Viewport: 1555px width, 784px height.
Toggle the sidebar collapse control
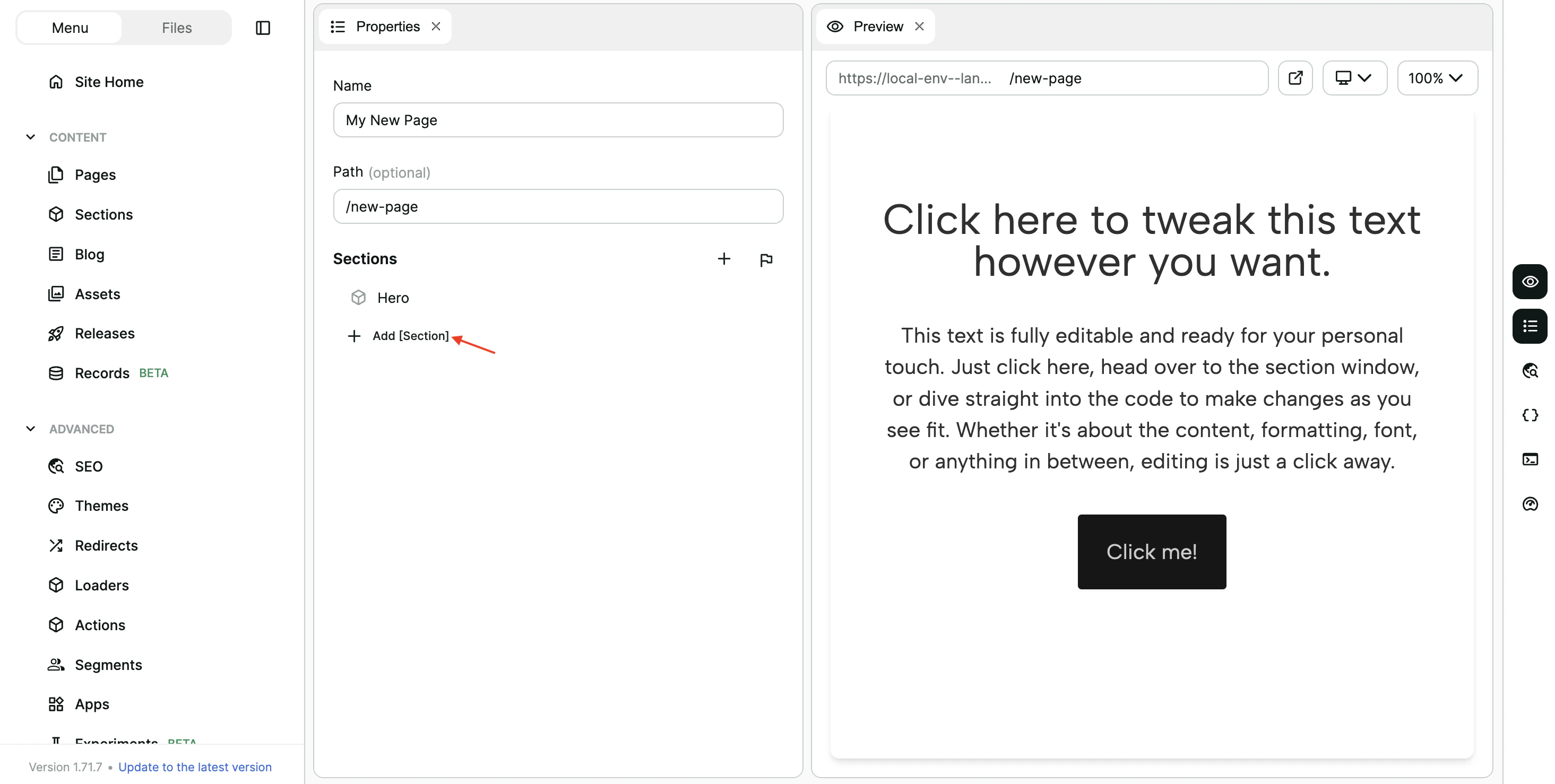(x=263, y=27)
